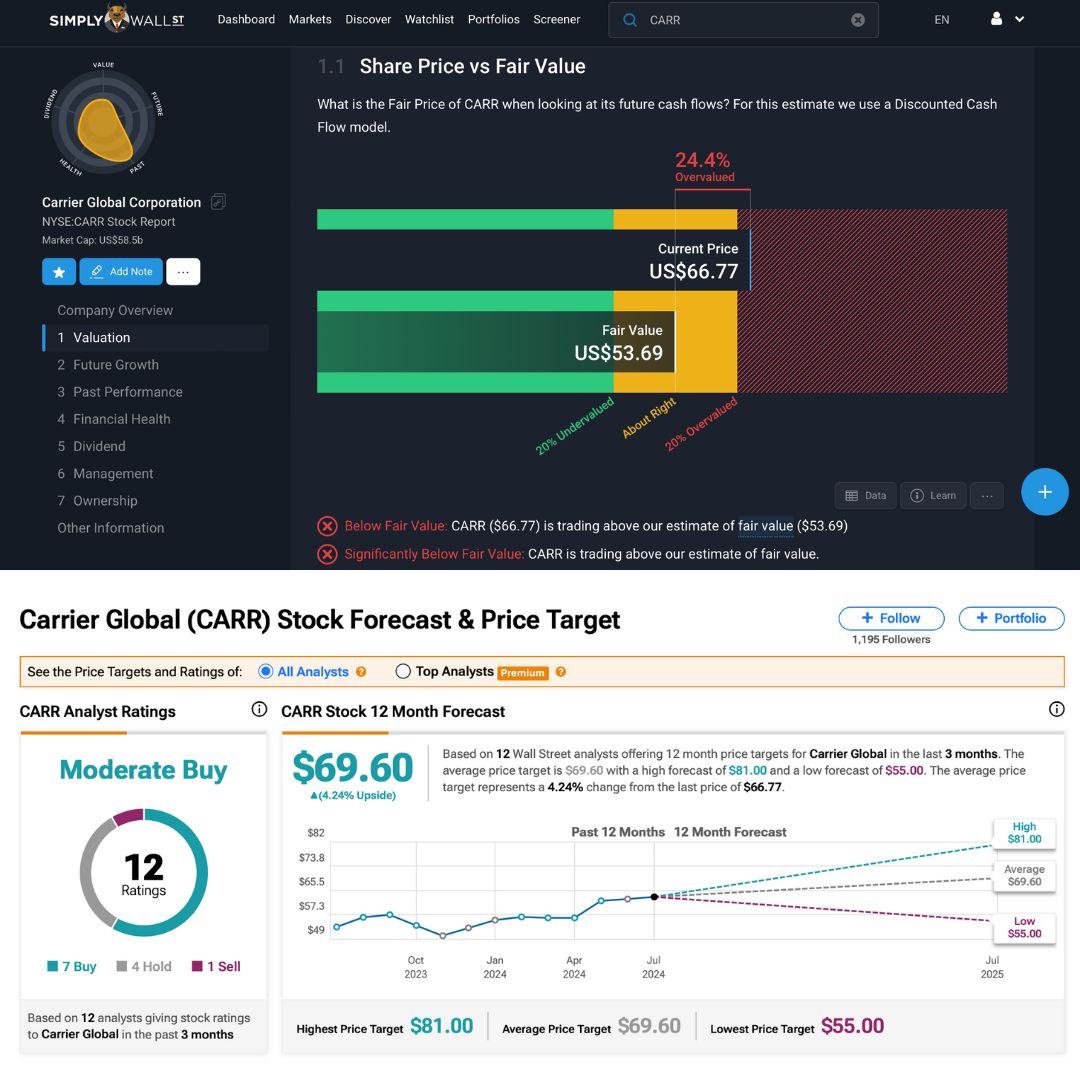Click the $69.60 average price target headline

click(x=353, y=767)
